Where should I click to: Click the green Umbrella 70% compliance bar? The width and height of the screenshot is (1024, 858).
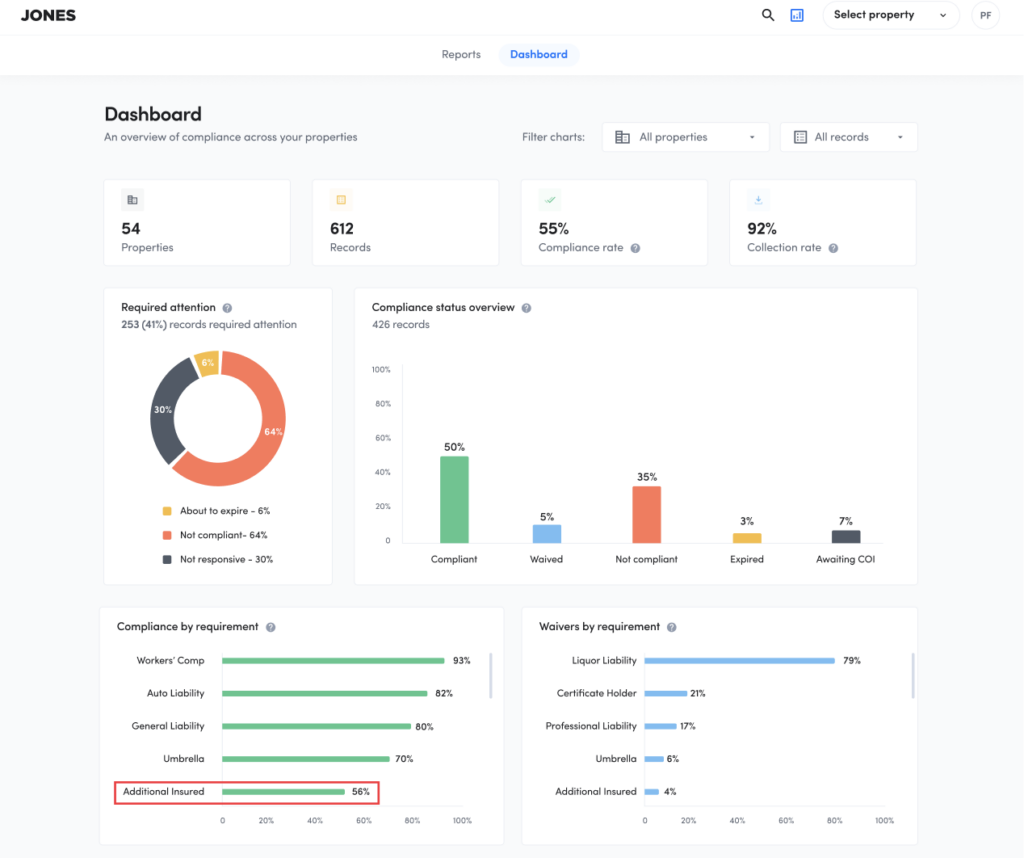[306, 759]
